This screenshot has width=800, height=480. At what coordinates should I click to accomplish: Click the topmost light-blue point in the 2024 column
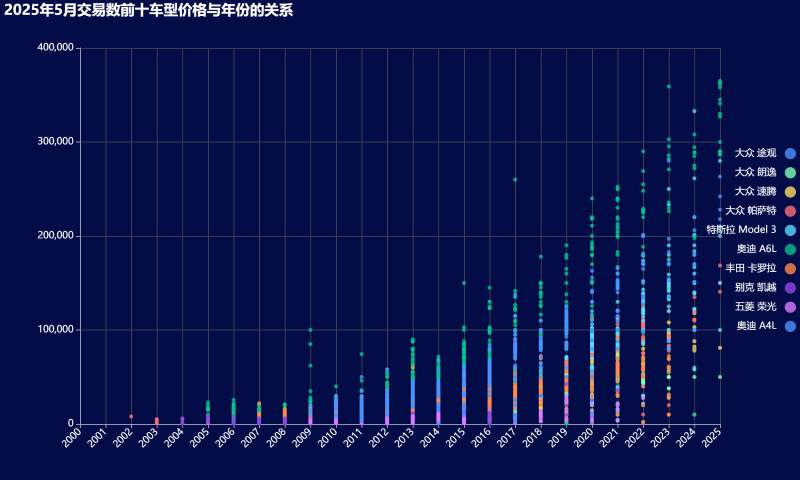[x=694, y=111]
